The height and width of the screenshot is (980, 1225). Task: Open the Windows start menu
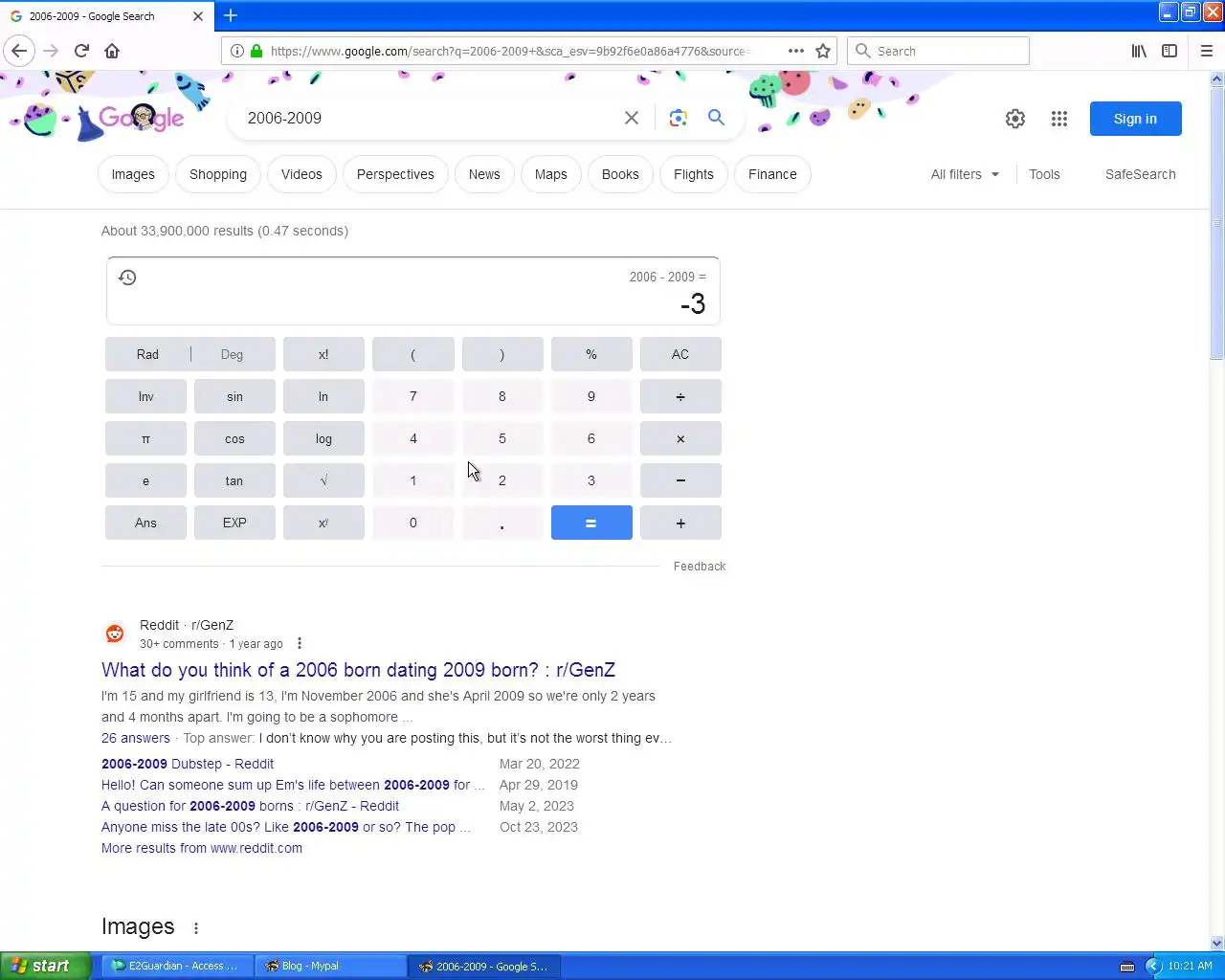[x=46, y=966]
